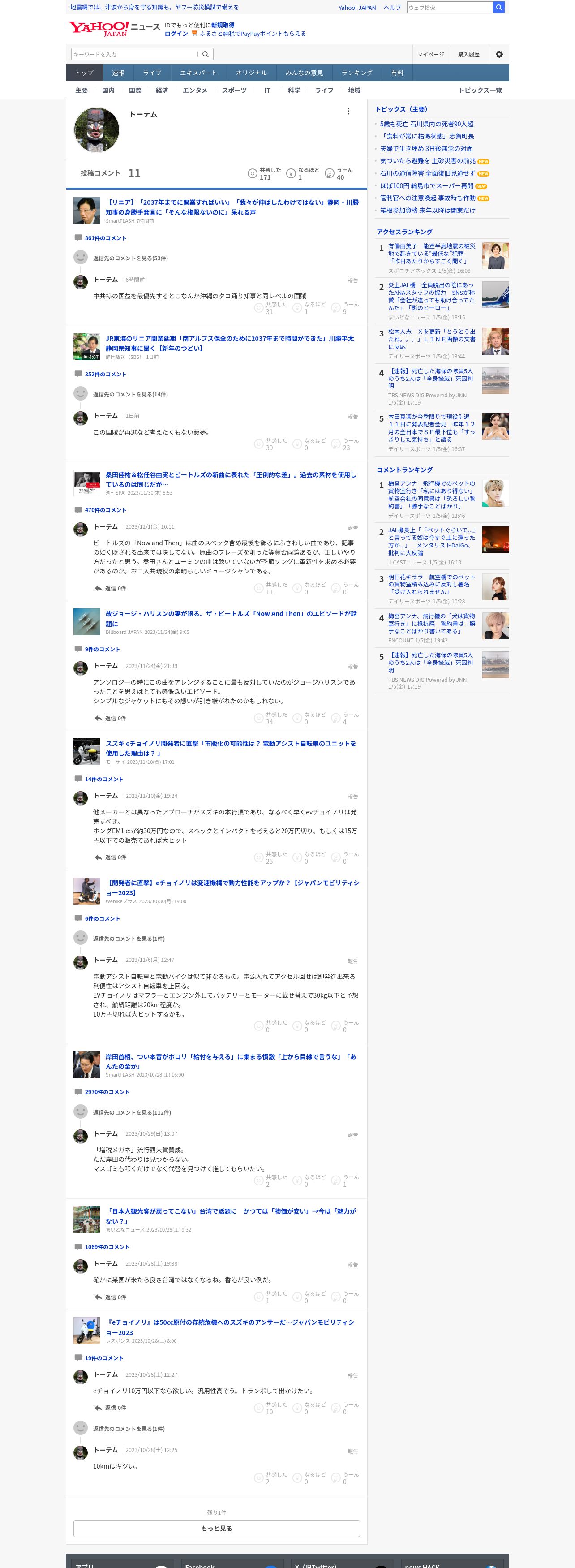Click the ログイン link

(x=176, y=34)
